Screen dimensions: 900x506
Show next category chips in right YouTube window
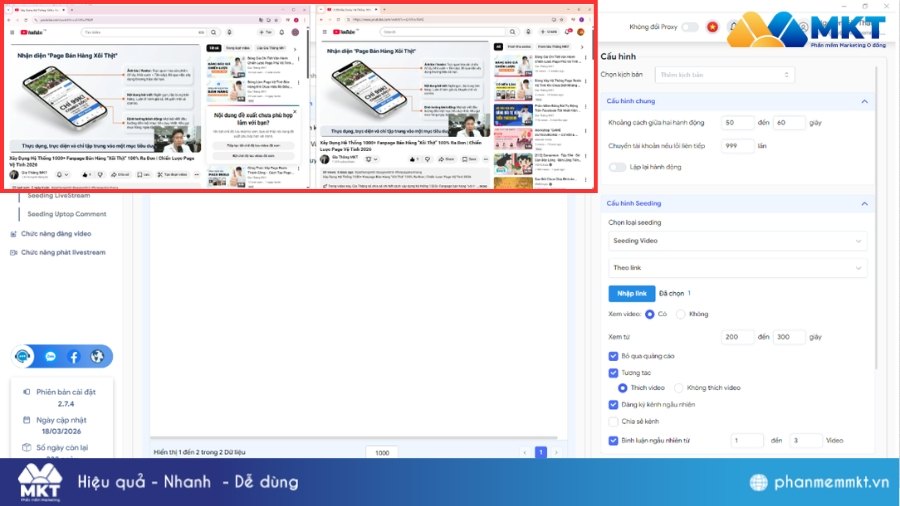pos(581,46)
